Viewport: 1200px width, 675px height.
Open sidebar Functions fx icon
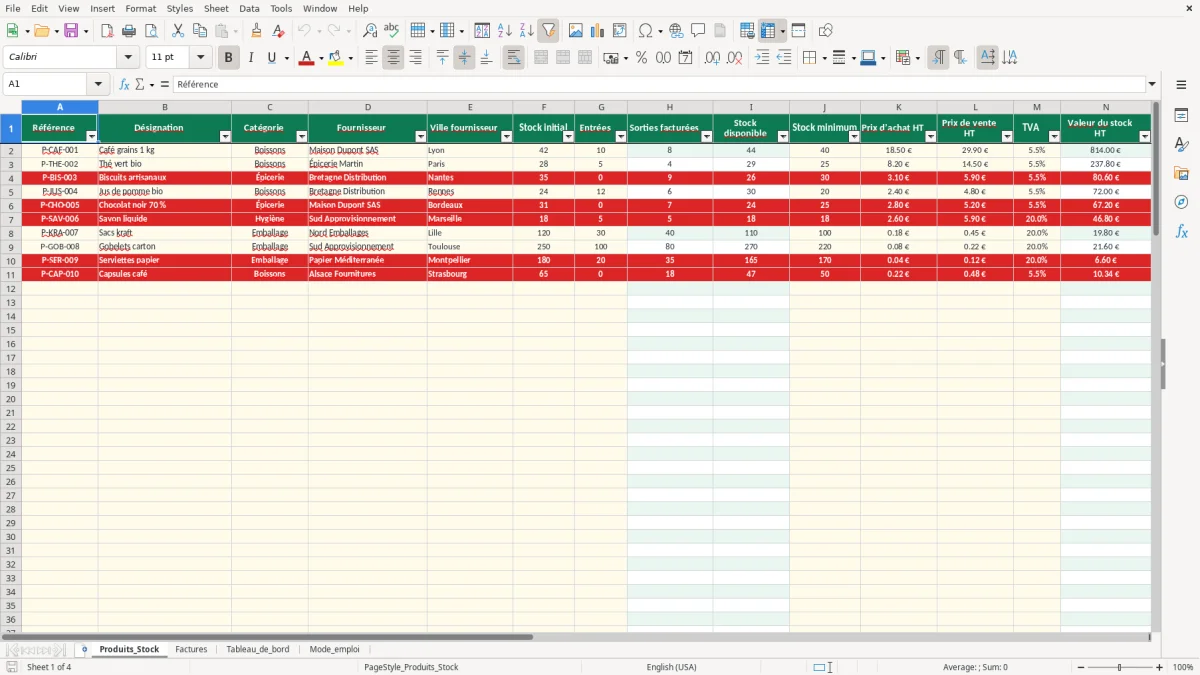pos(1181,231)
